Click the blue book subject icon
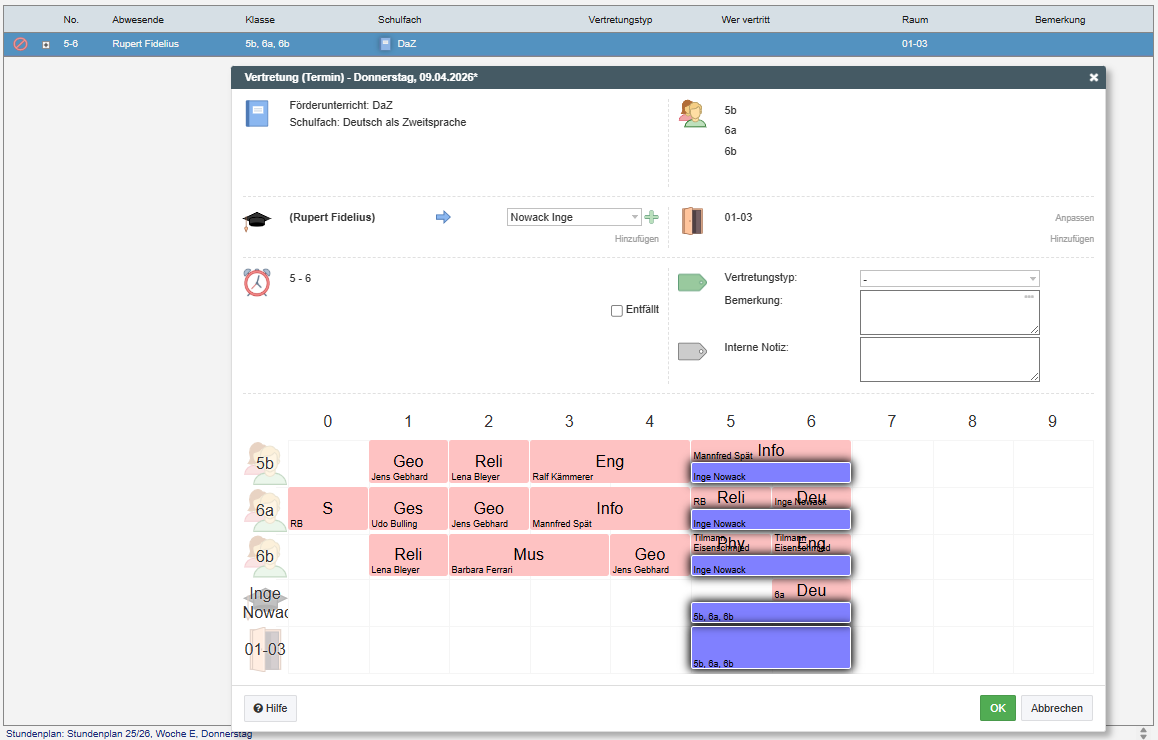Viewport: 1158px width, 740px height. point(257,114)
